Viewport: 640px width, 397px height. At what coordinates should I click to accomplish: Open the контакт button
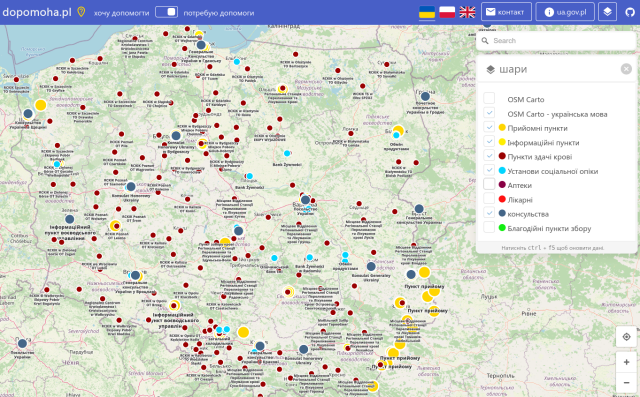(506, 12)
